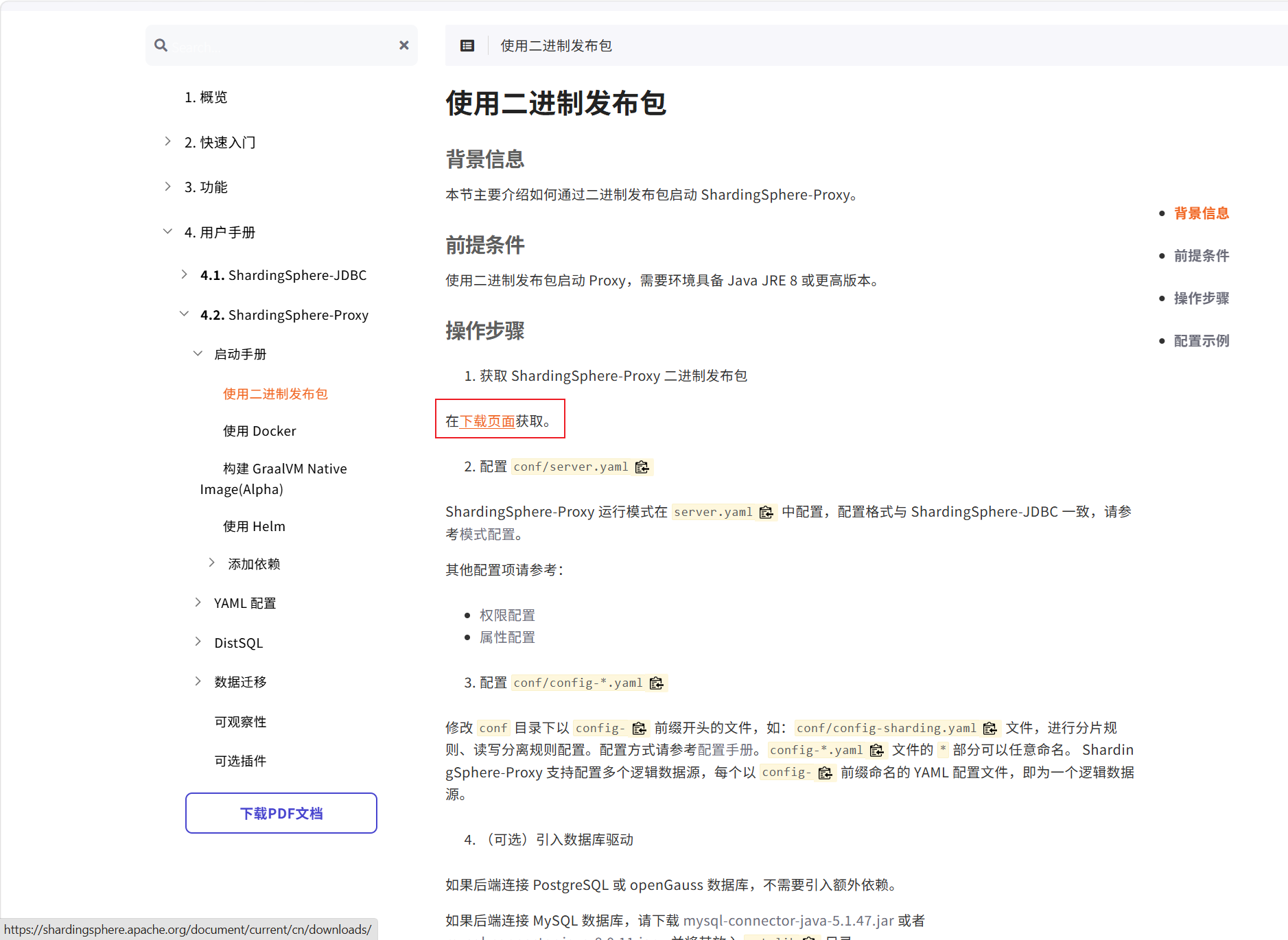Open the 配置手册 link

click(725, 750)
